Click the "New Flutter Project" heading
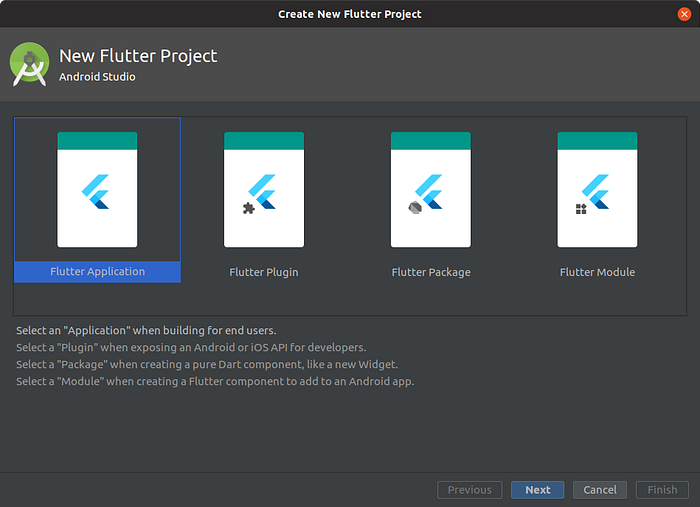 [138, 57]
